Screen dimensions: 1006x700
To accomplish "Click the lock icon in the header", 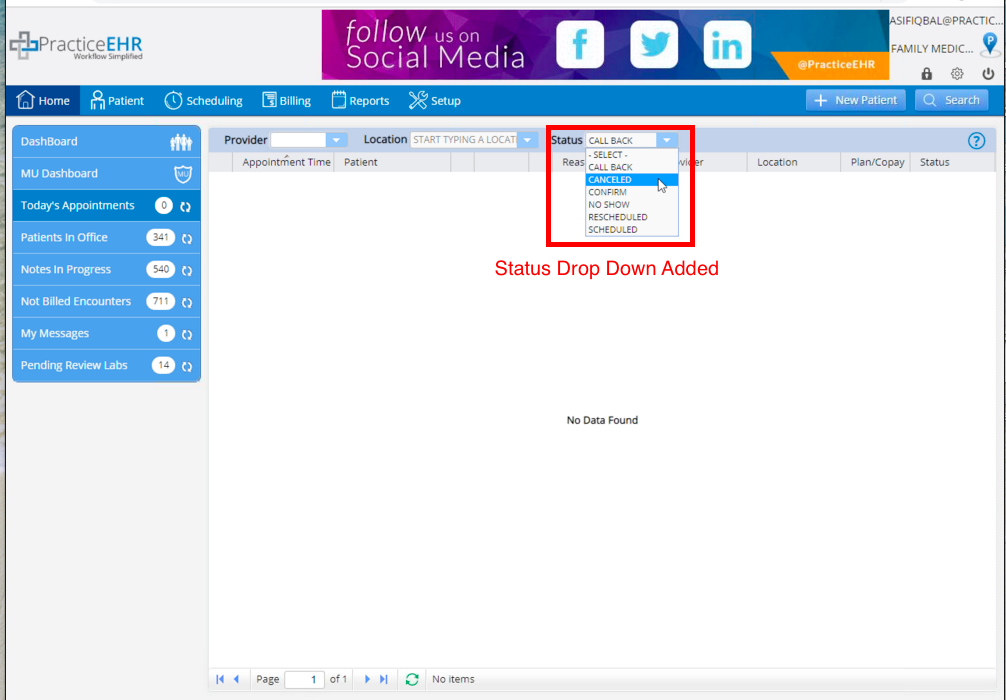I will pyautogui.click(x=926, y=74).
